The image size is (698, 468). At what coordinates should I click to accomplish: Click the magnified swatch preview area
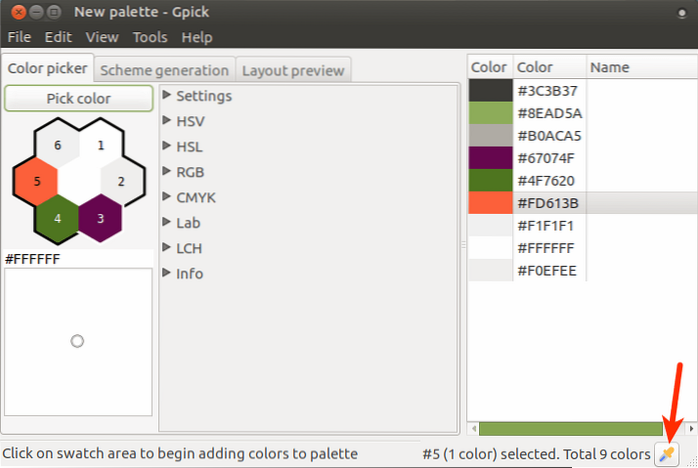tap(78, 341)
